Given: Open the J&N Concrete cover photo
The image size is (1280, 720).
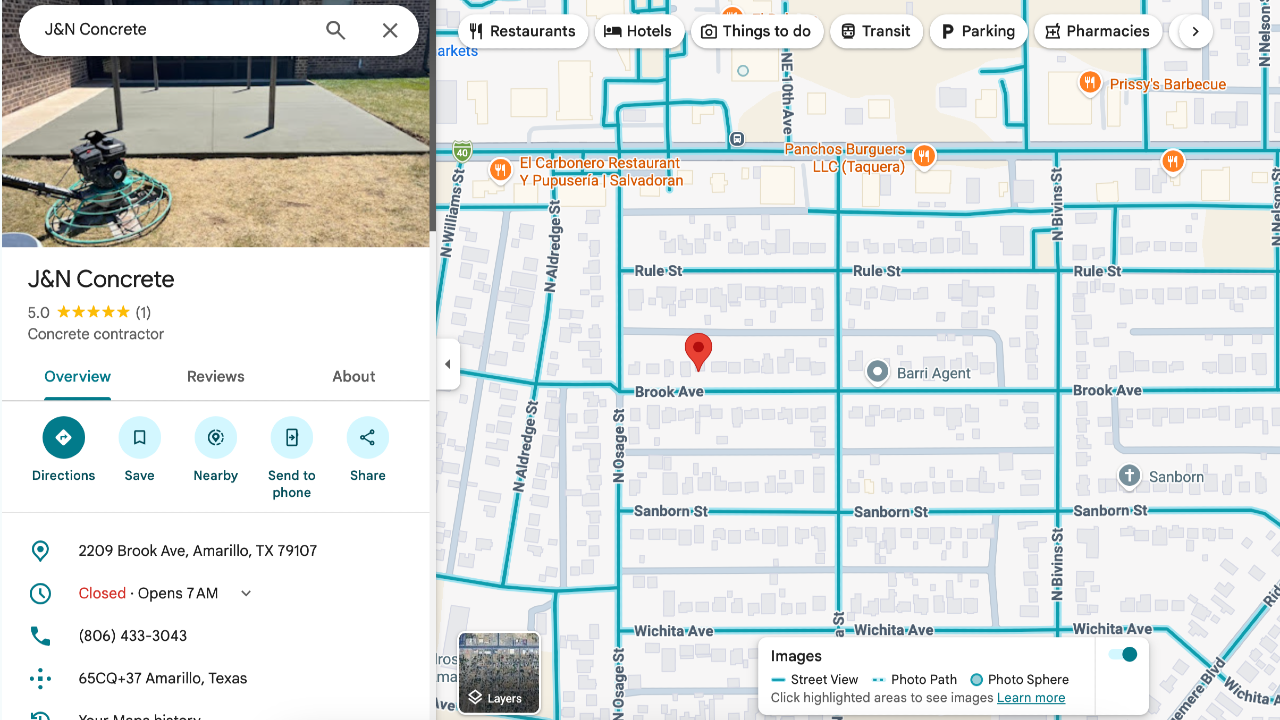Looking at the screenshot, I should click(216, 150).
